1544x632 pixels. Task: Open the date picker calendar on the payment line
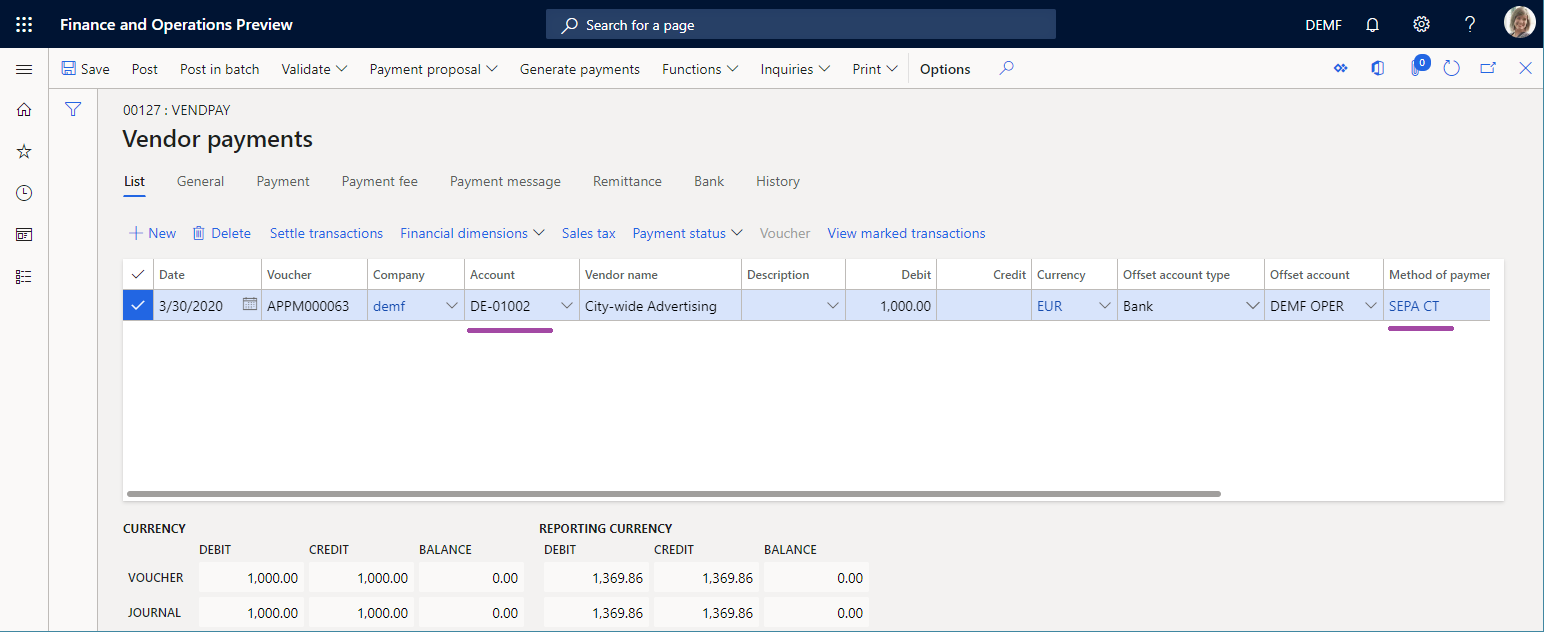(249, 305)
